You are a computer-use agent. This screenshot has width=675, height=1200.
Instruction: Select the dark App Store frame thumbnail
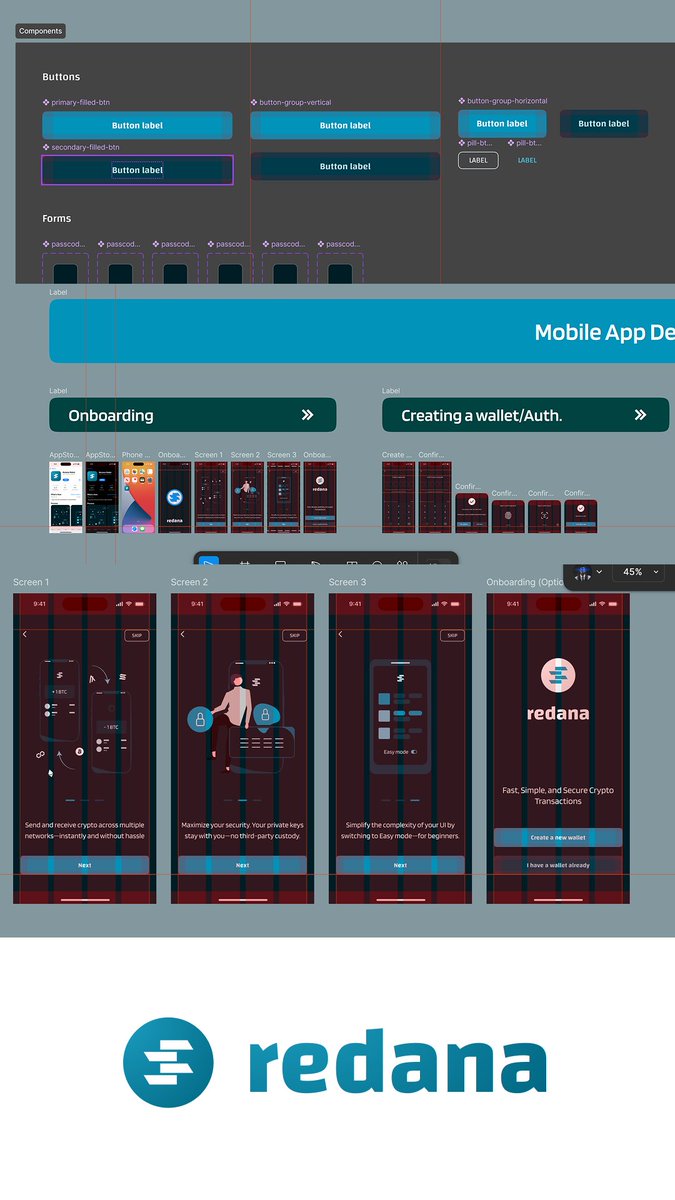[x=102, y=497]
